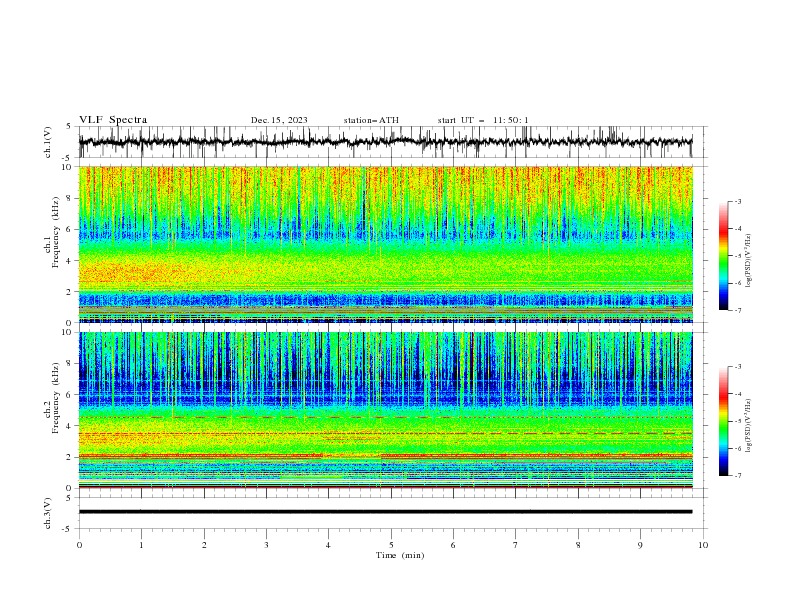Screen dimensions: 792x612
Task: Click time axis tick label "3"
Action: (266, 545)
